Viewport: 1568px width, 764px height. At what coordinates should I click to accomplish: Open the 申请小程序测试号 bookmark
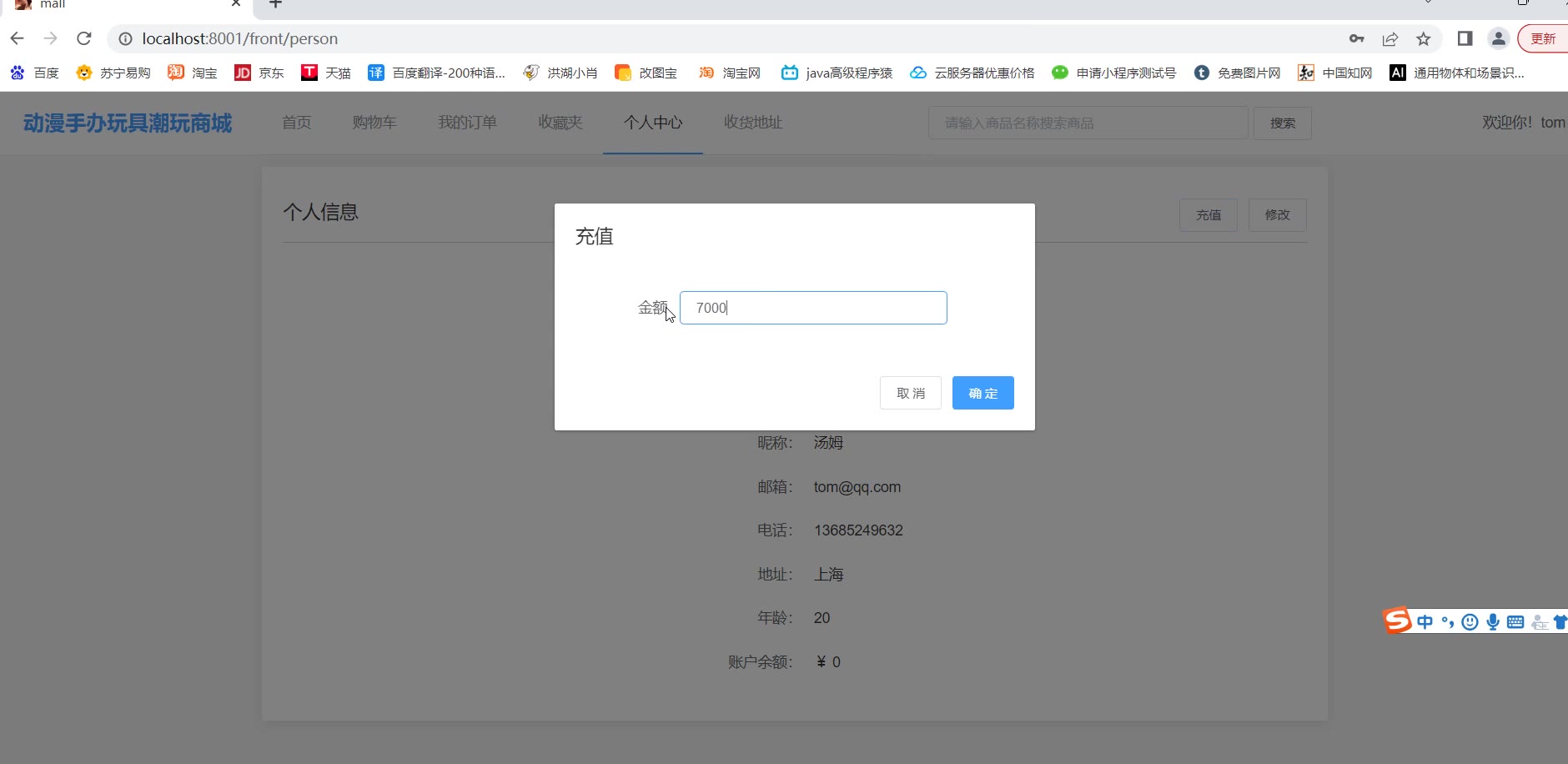pos(1114,73)
